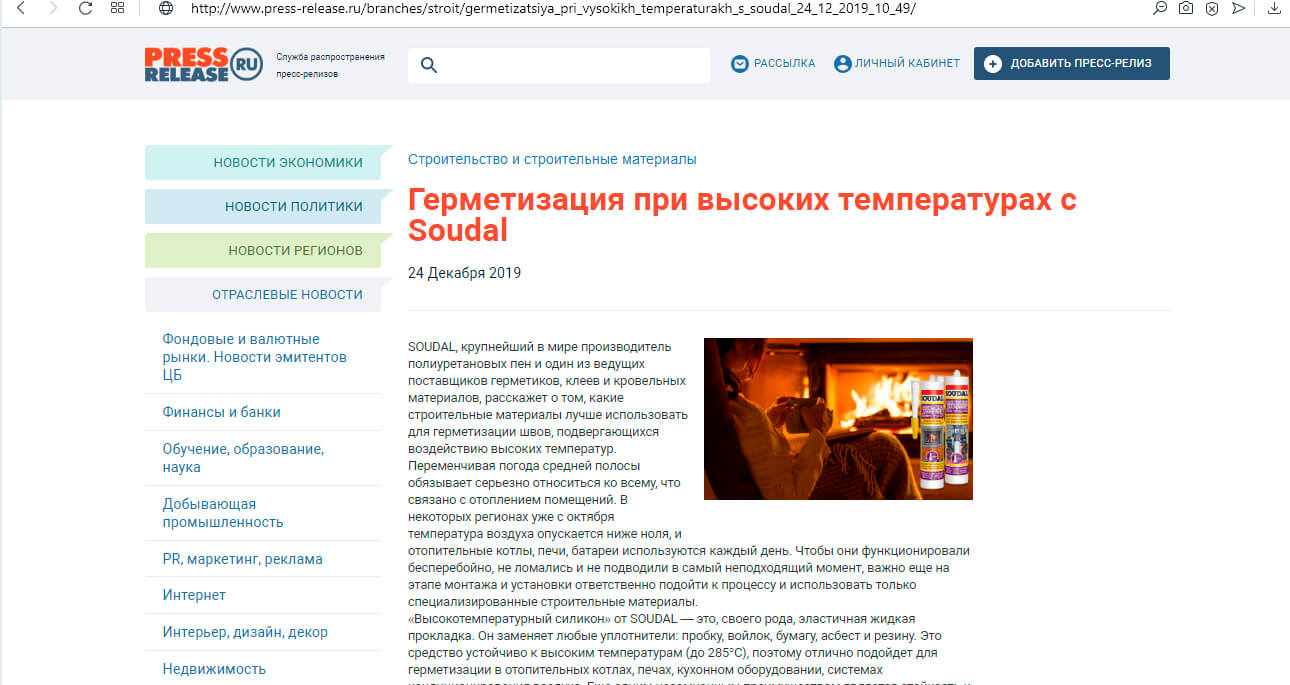This screenshot has width=1290, height=685.
Task: Go forward with the browser forward arrow
Action: (x=53, y=8)
